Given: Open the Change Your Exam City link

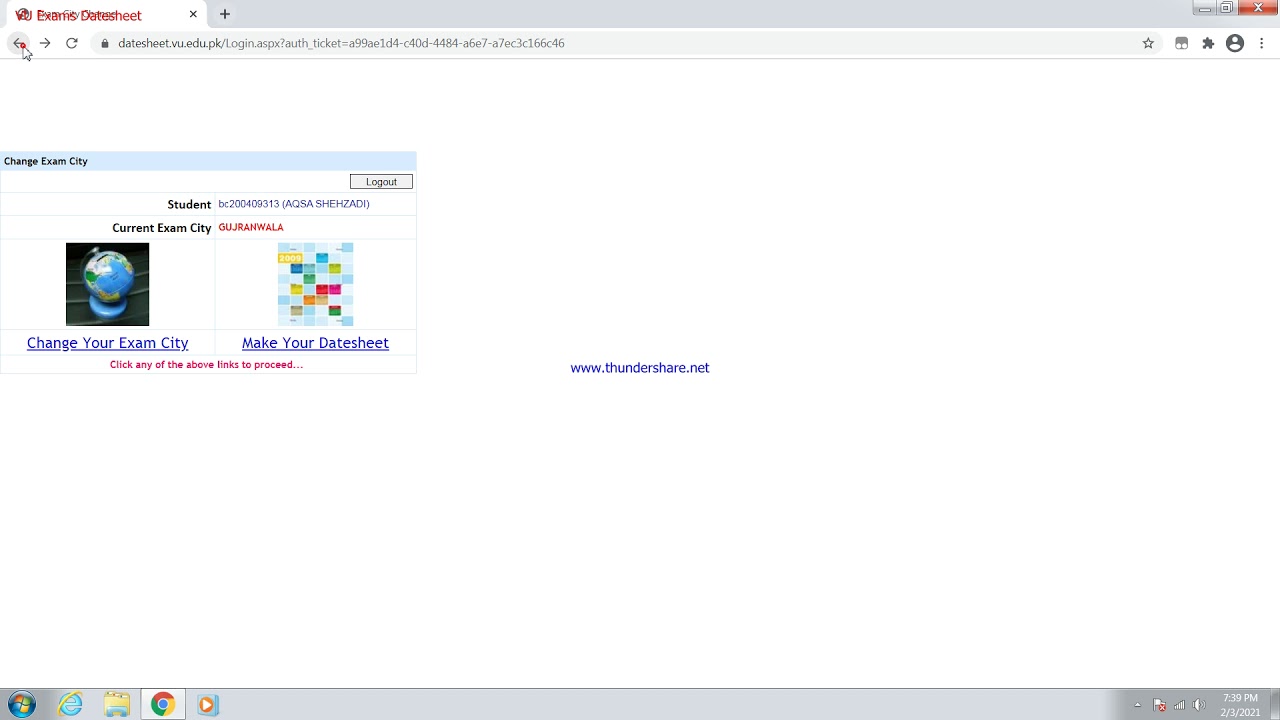Looking at the screenshot, I should (107, 343).
